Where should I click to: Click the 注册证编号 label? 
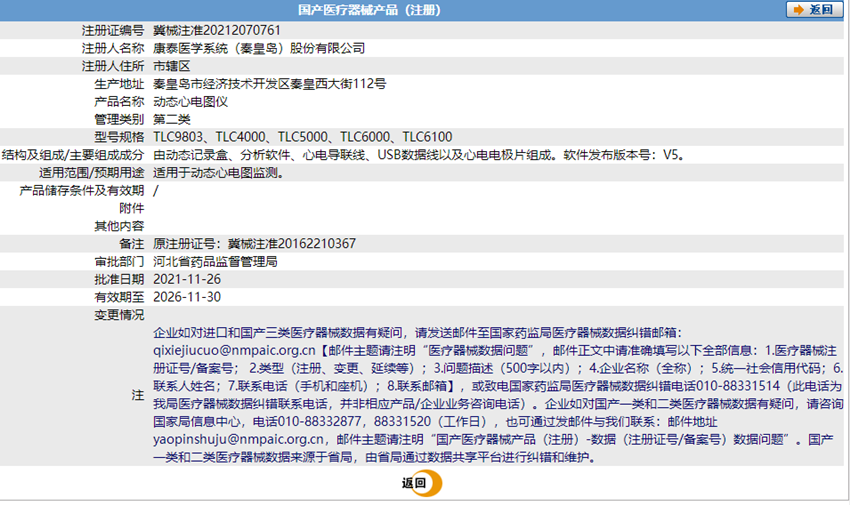pos(113,30)
